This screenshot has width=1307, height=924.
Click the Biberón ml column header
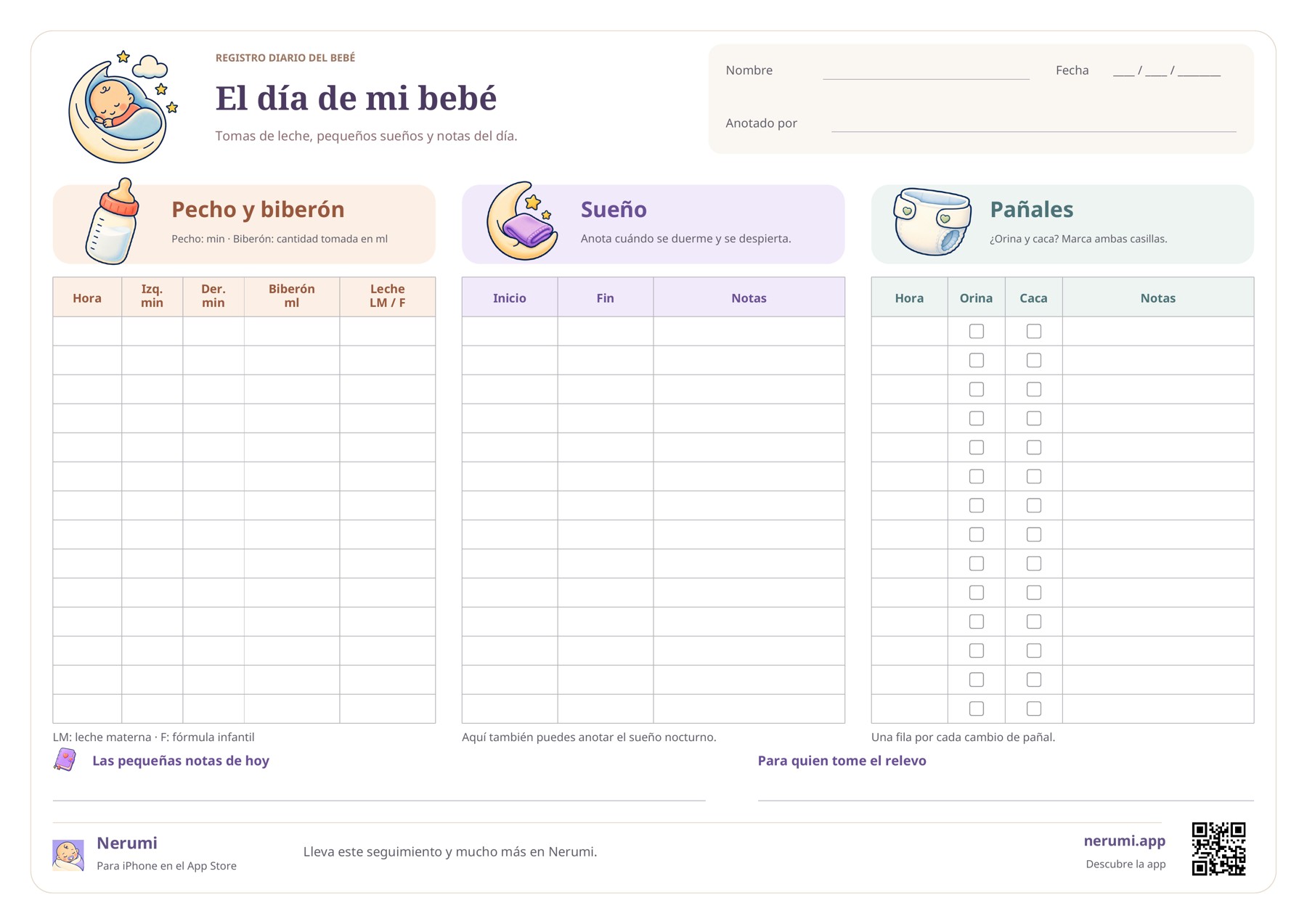point(291,296)
